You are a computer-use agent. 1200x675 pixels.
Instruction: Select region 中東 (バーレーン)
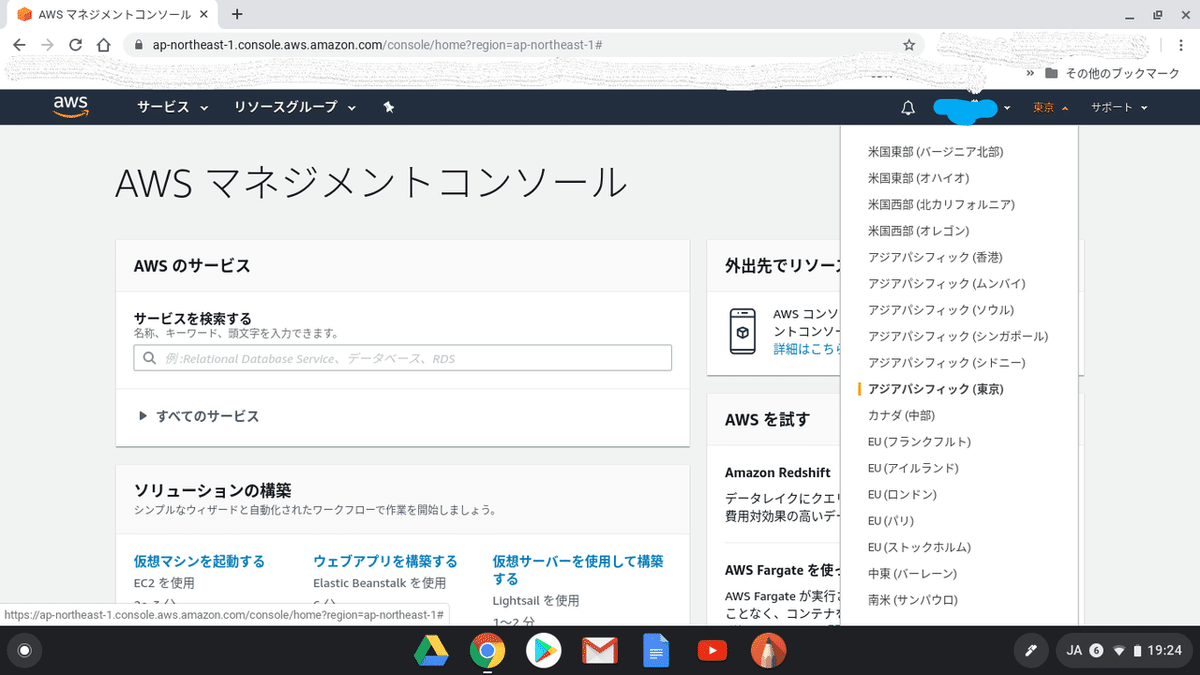click(x=912, y=573)
